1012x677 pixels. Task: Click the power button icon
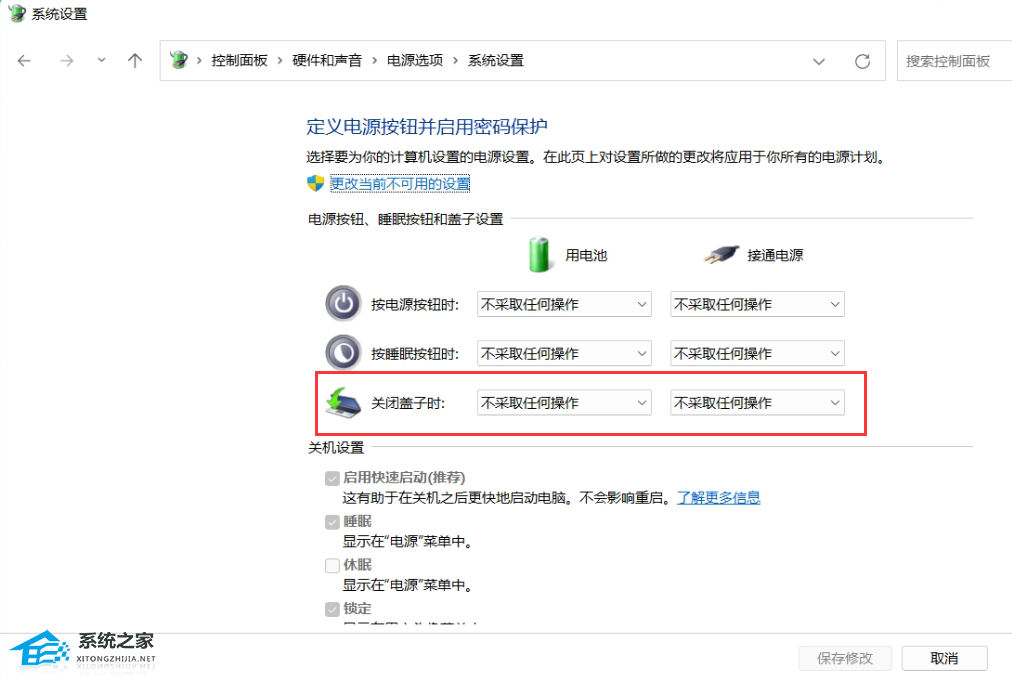click(343, 303)
